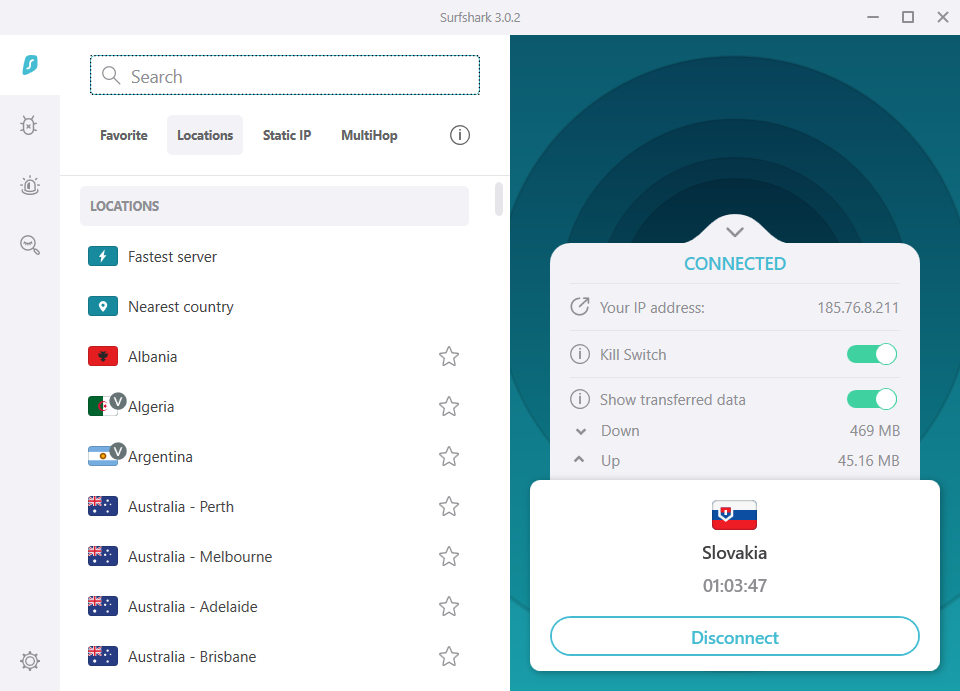Open the Search magnifier icon in the sidebar
960x691 pixels.
coord(30,245)
